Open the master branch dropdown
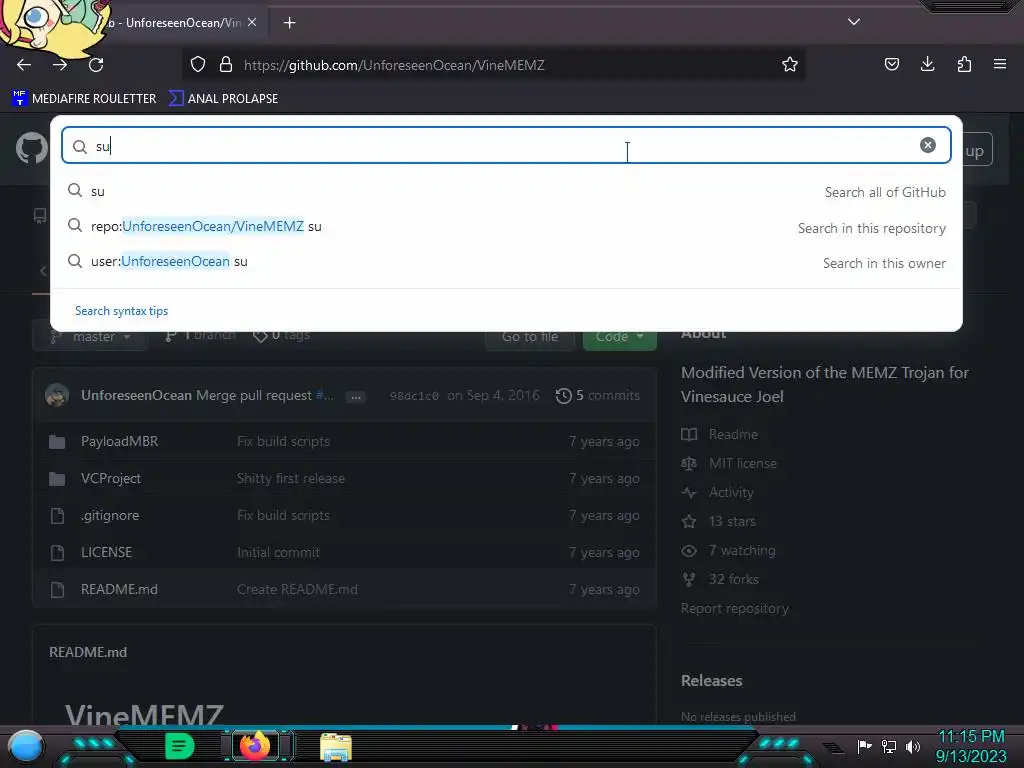 click(90, 336)
